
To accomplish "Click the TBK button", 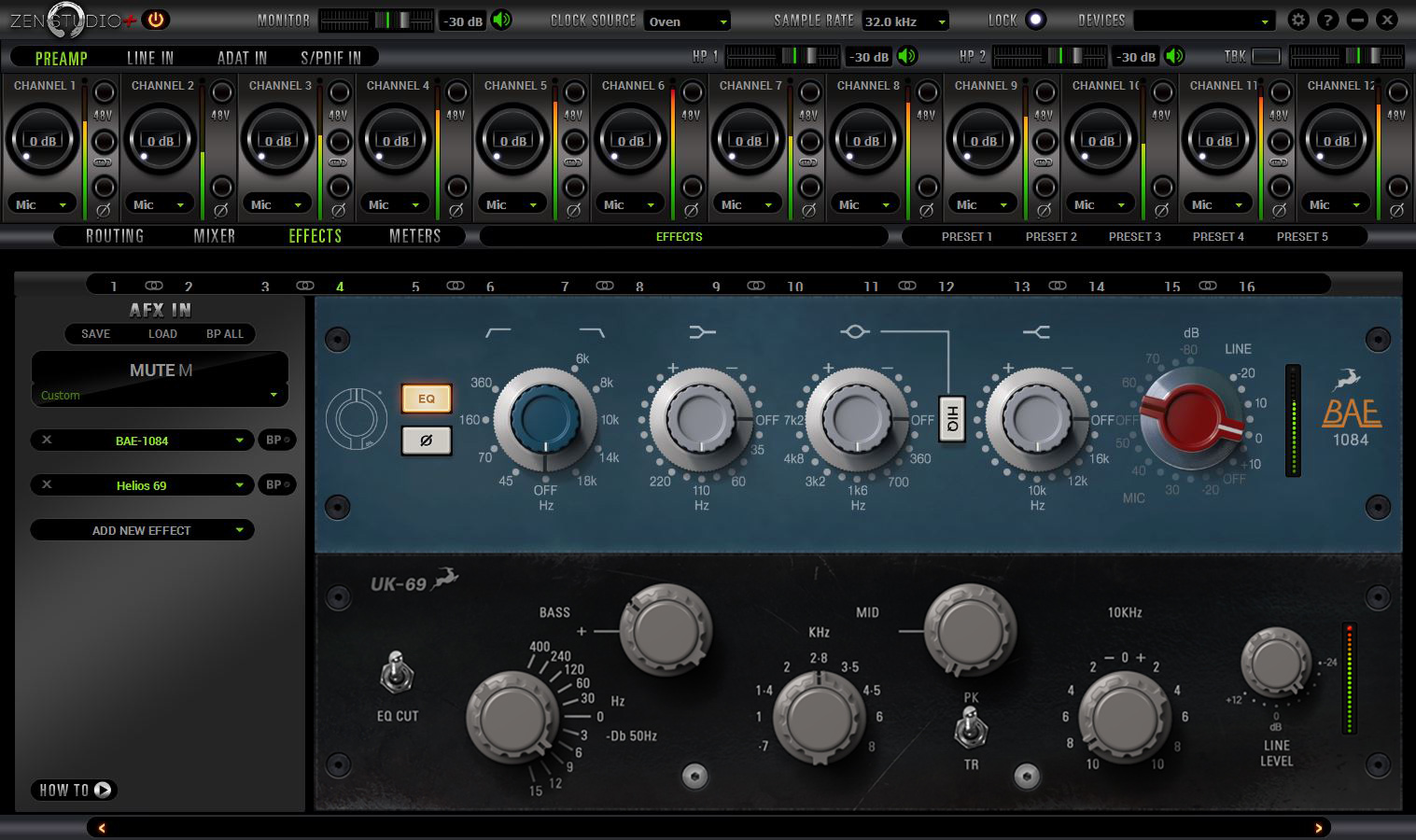I will click(1266, 57).
